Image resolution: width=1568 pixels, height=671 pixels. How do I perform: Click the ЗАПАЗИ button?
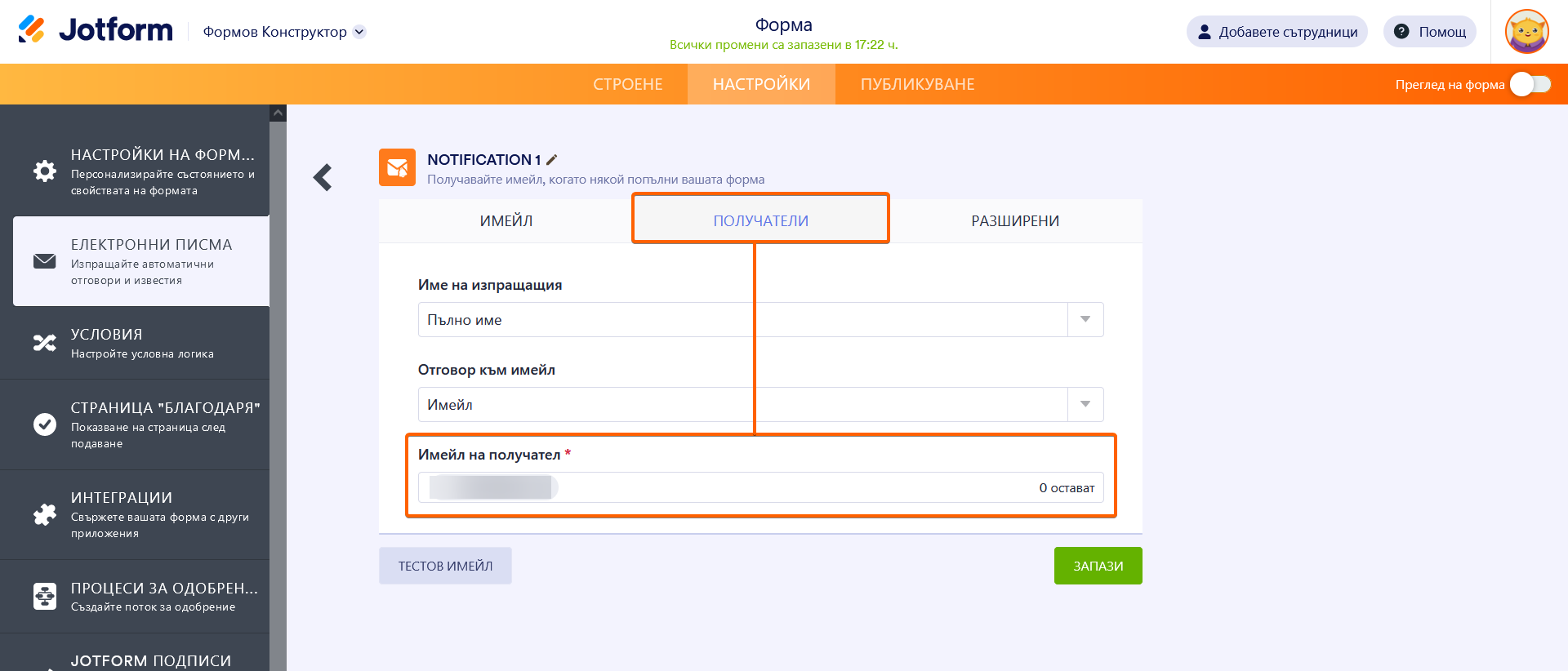pos(1098,566)
